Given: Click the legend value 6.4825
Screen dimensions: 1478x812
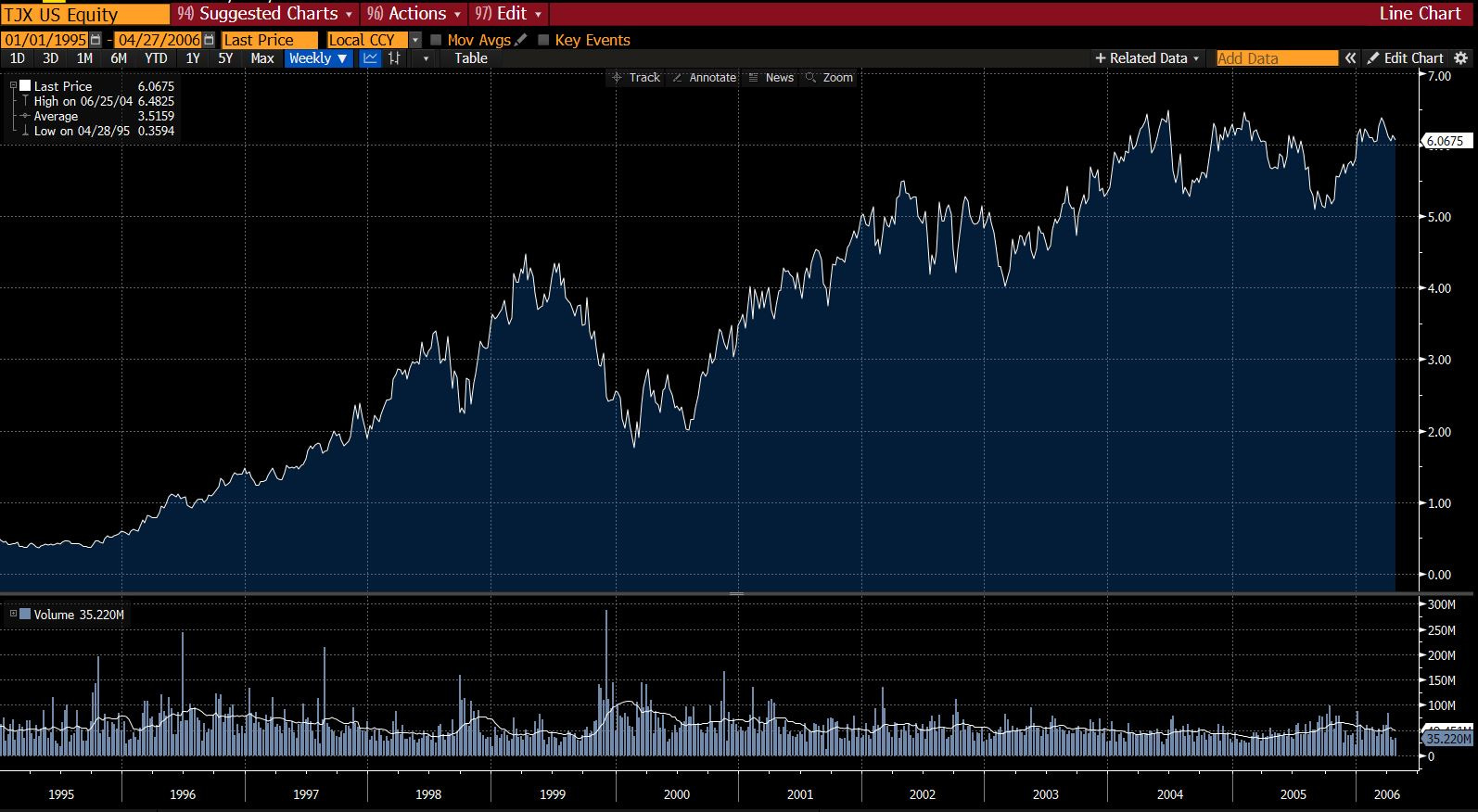Looking at the screenshot, I should pos(156,101).
